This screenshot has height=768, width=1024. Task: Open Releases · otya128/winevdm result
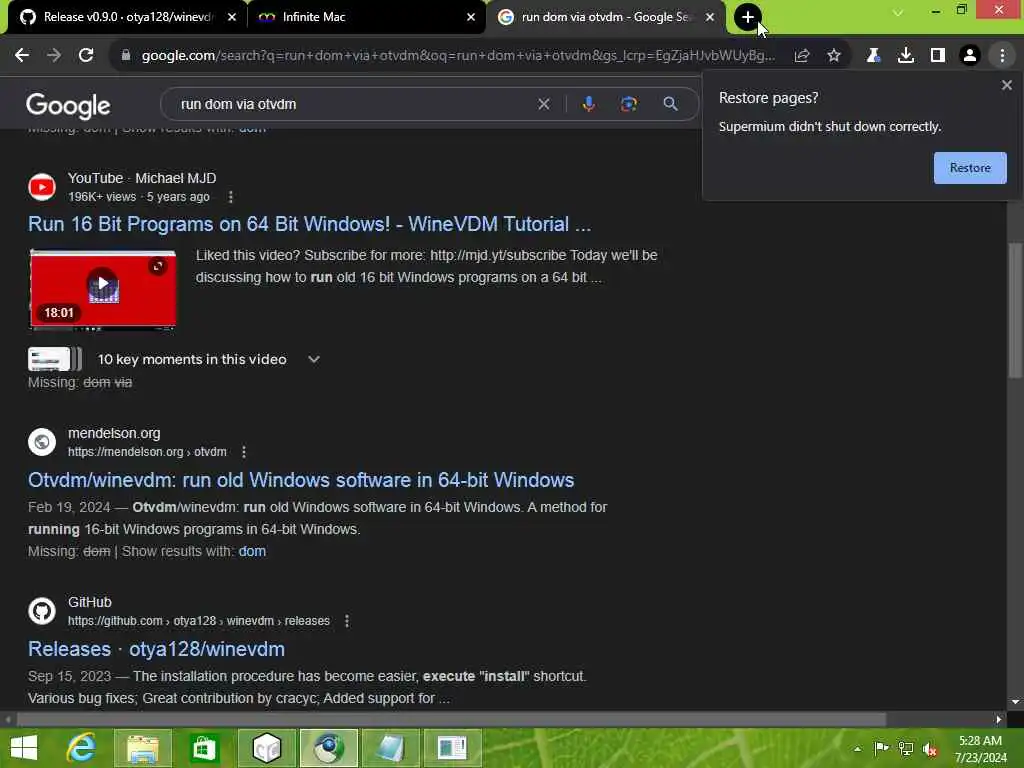(156, 649)
